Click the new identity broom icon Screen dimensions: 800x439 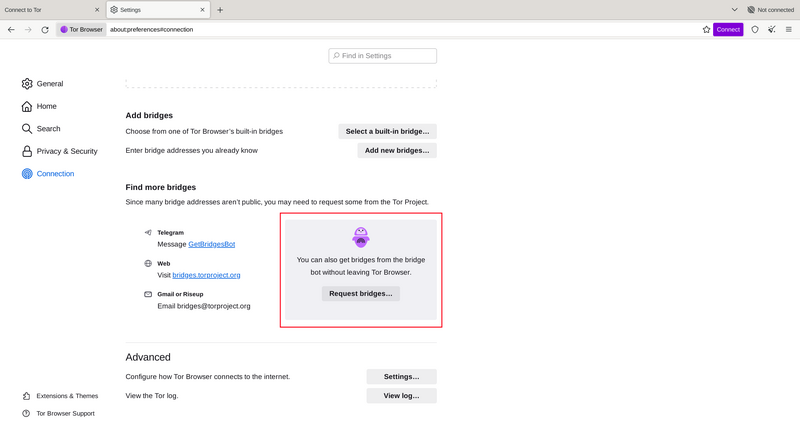771,30
